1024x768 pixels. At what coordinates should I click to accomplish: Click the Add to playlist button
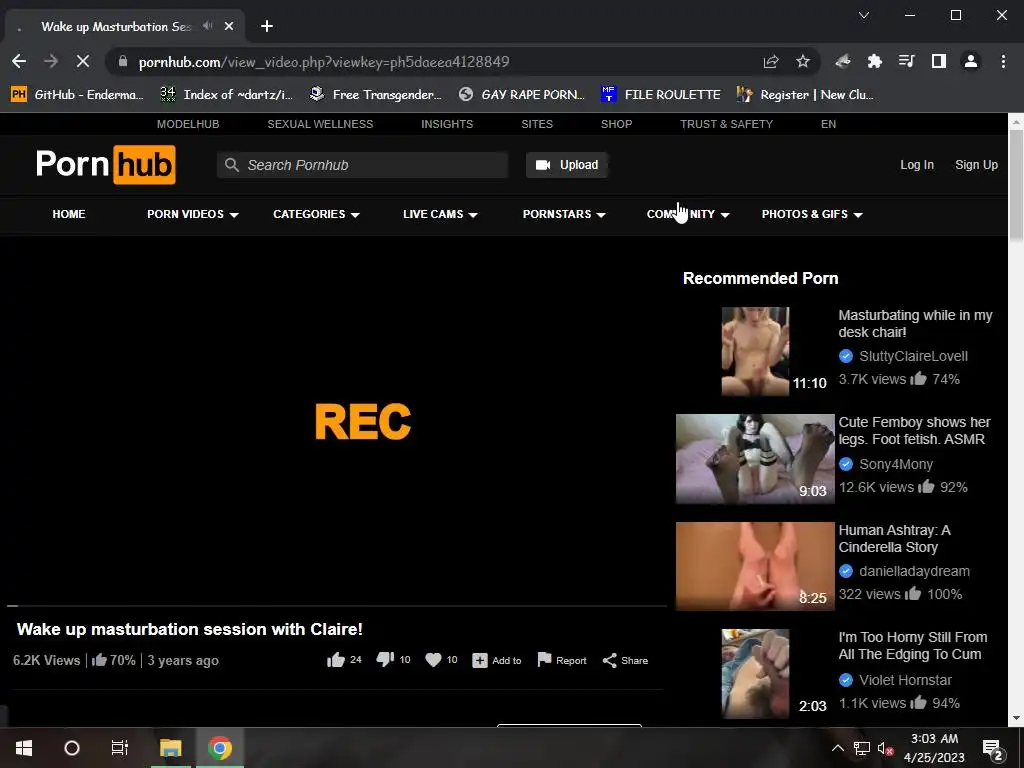click(496, 660)
